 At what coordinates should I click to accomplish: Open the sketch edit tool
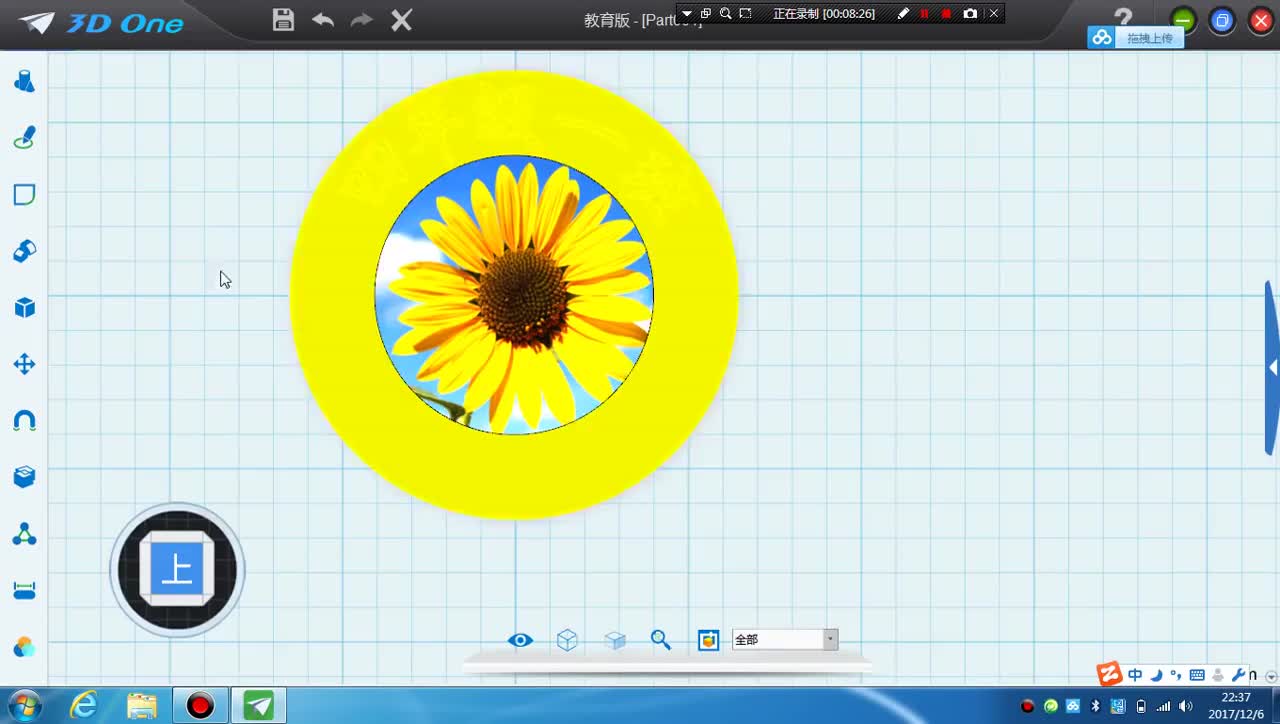(x=24, y=194)
